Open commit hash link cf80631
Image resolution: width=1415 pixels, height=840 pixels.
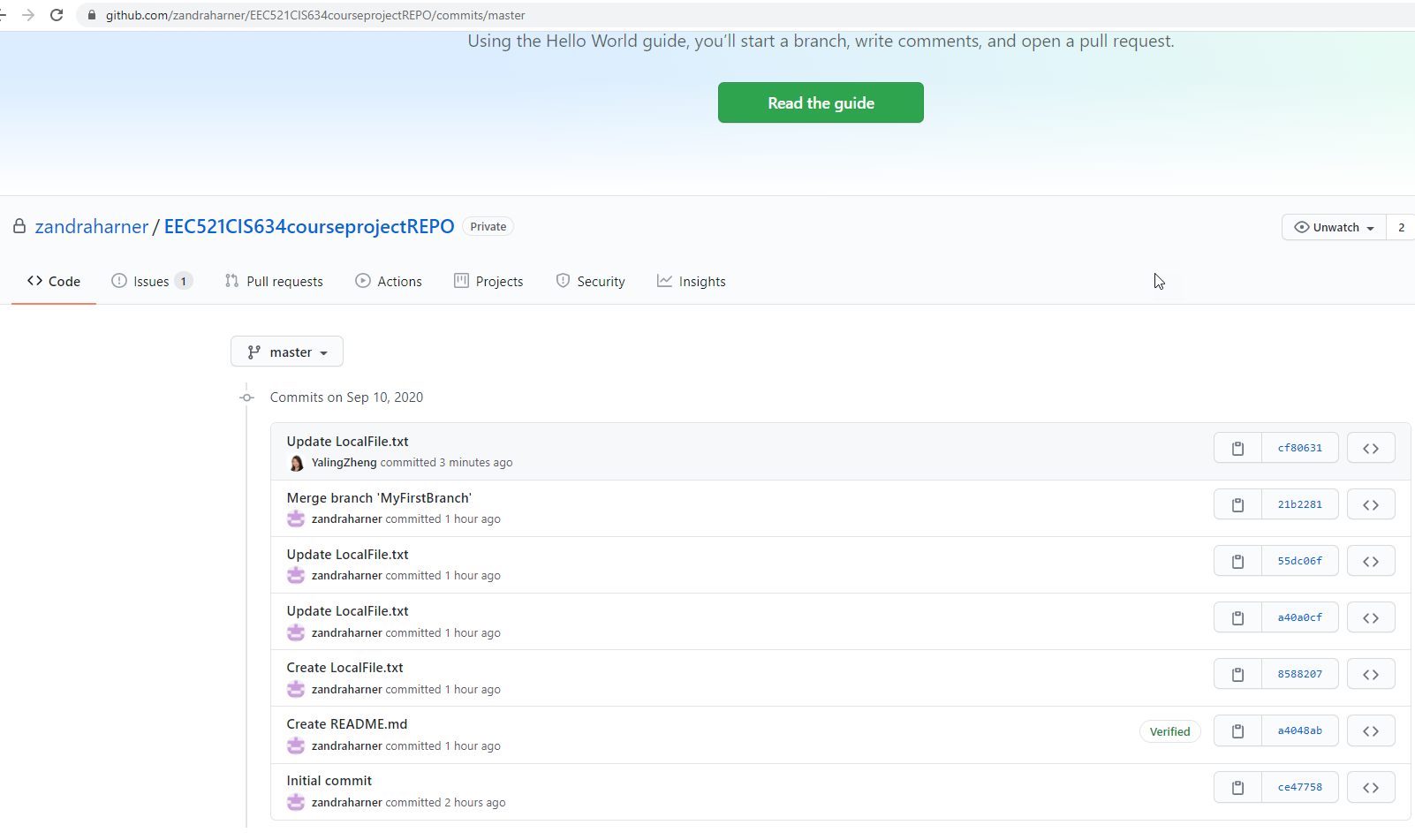1299,448
